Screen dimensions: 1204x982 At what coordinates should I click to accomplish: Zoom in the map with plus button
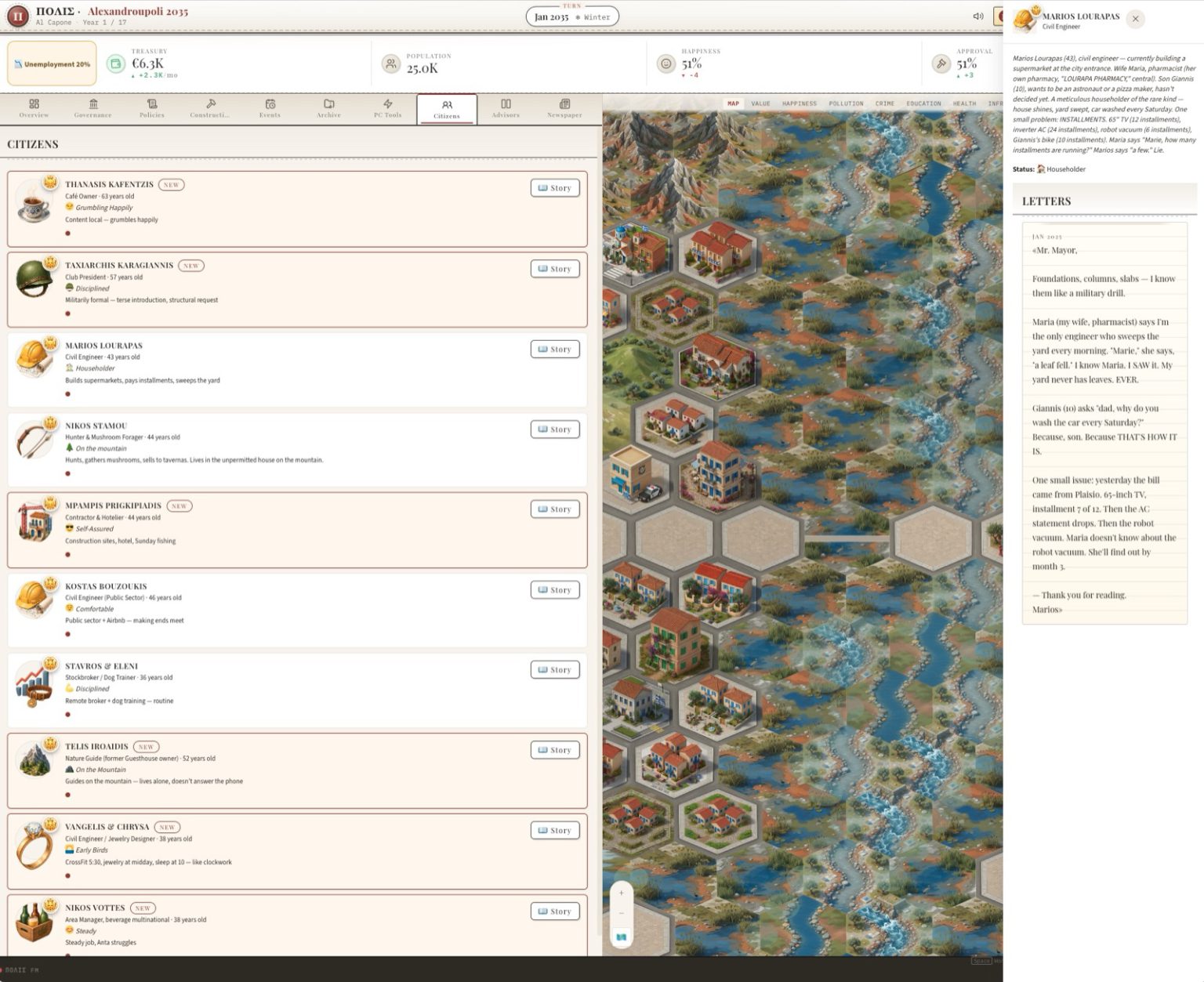pos(622,893)
